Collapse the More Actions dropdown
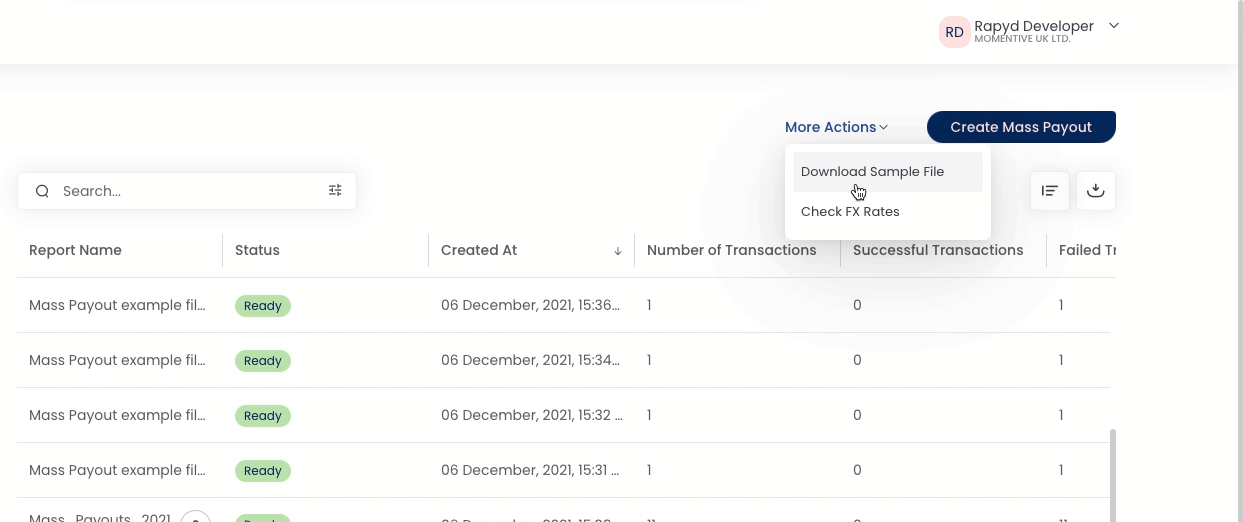Screen dimensions: 1244x522 (836, 127)
